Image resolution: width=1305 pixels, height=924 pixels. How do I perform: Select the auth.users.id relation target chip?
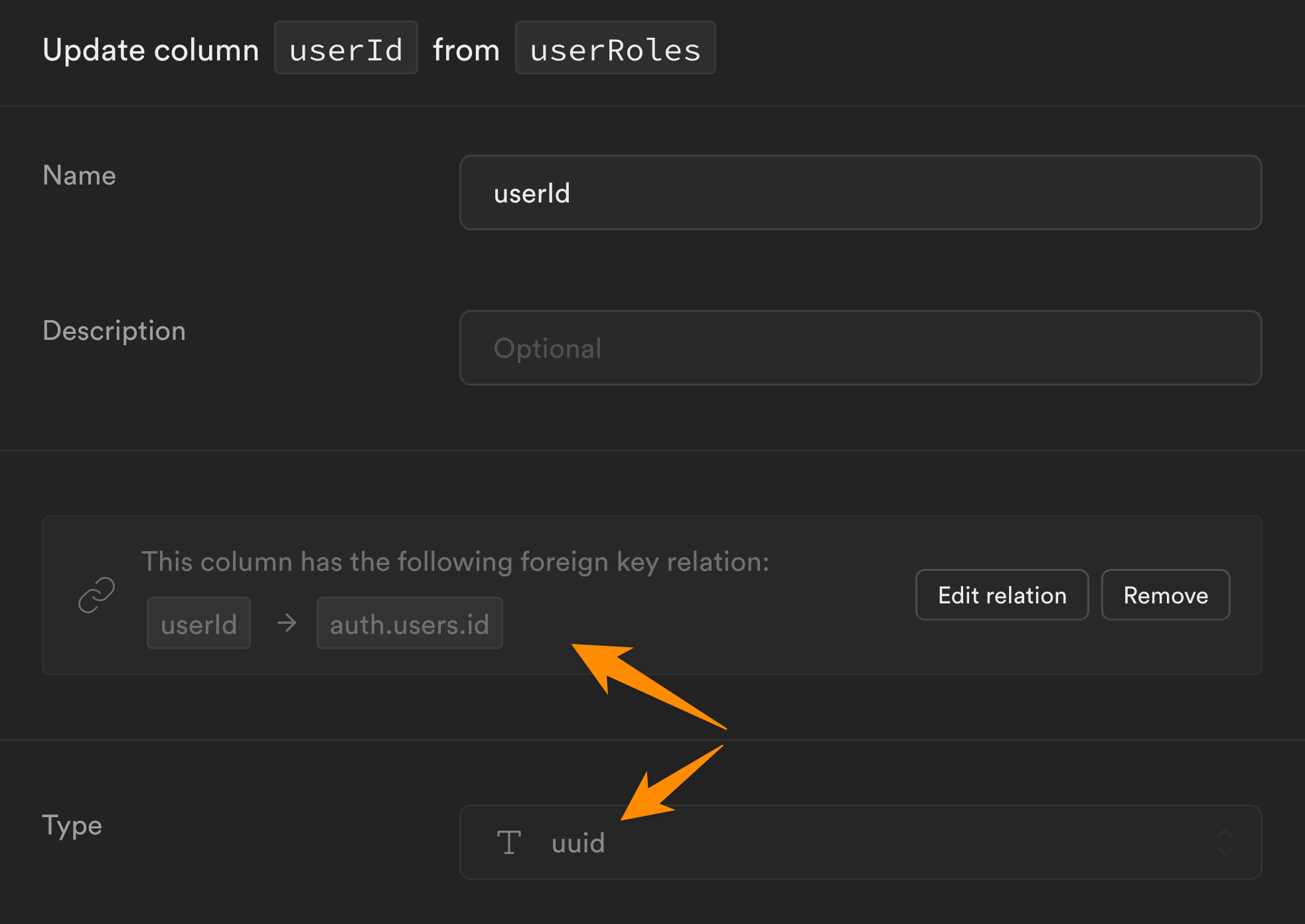[x=410, y=623]
